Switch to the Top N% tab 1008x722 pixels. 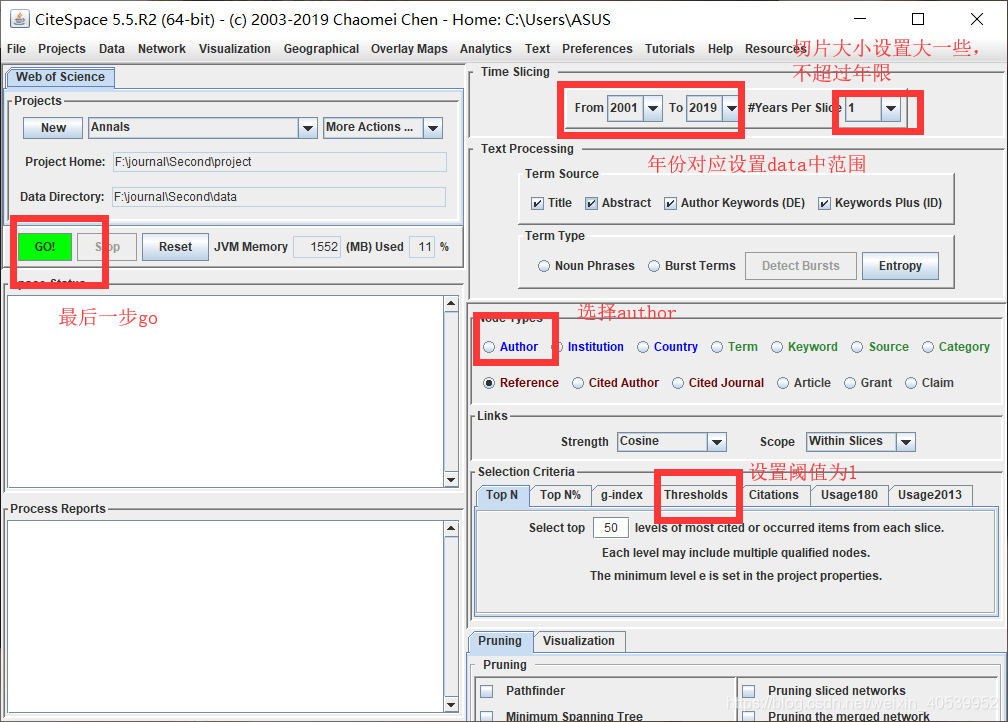pyautogui.click(x=560, y=495)
